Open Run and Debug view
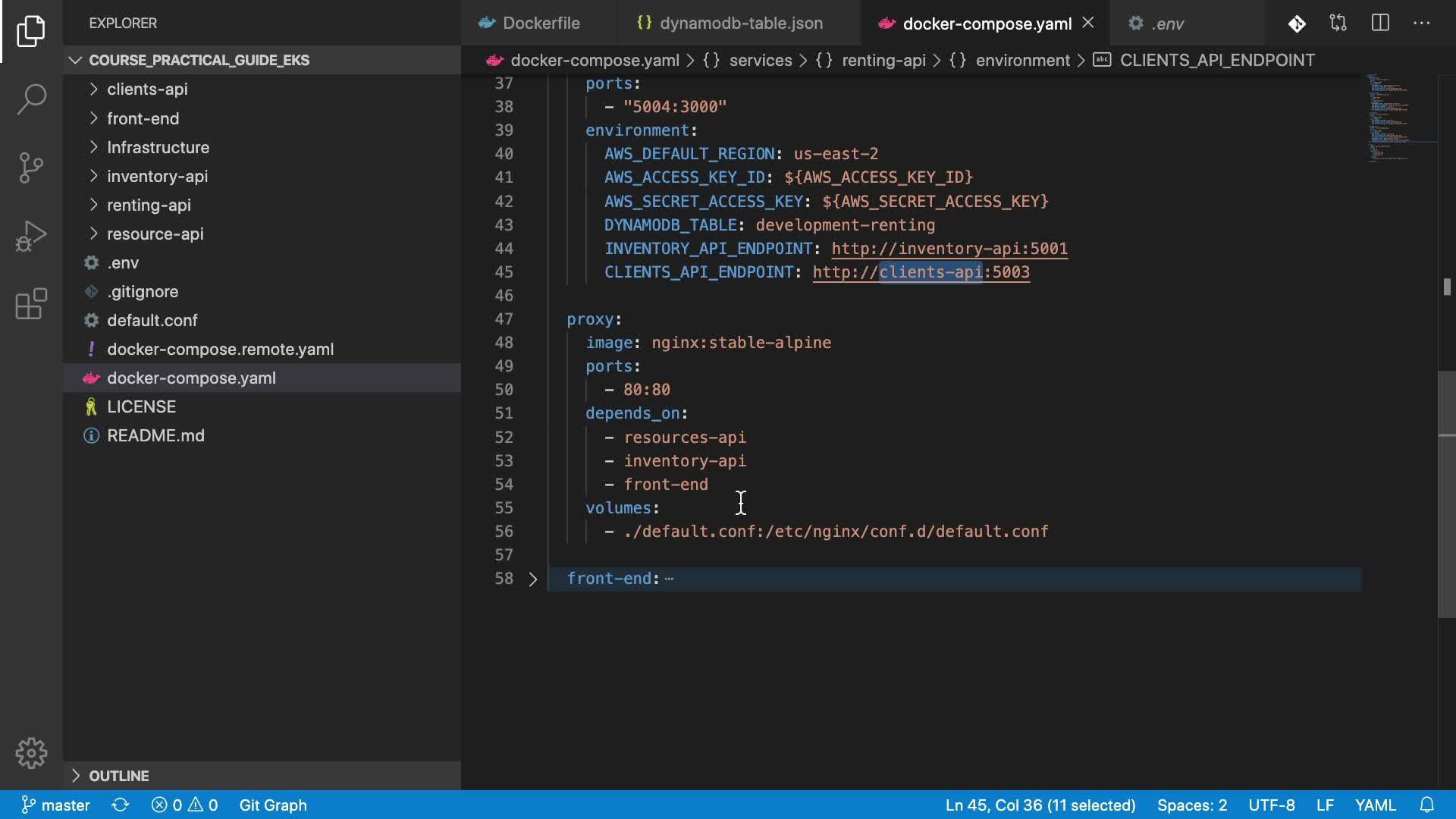Screen dimensions: 1456x819 tap(31, 235)
